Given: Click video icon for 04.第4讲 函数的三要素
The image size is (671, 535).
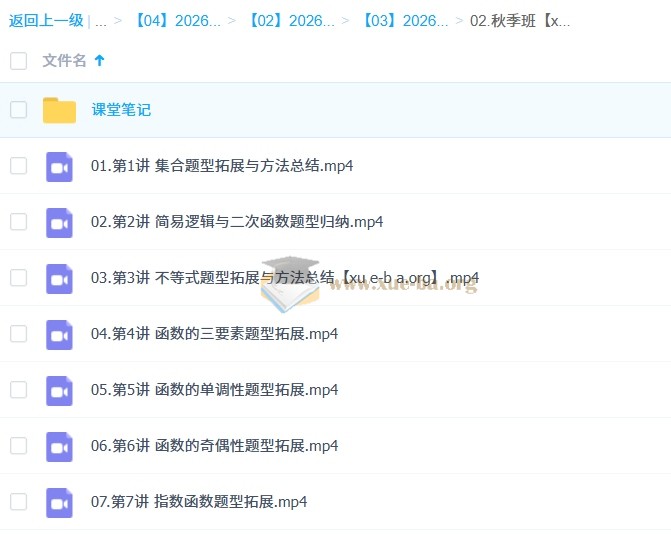Looking at the screenshot, I should click(59, 334).
